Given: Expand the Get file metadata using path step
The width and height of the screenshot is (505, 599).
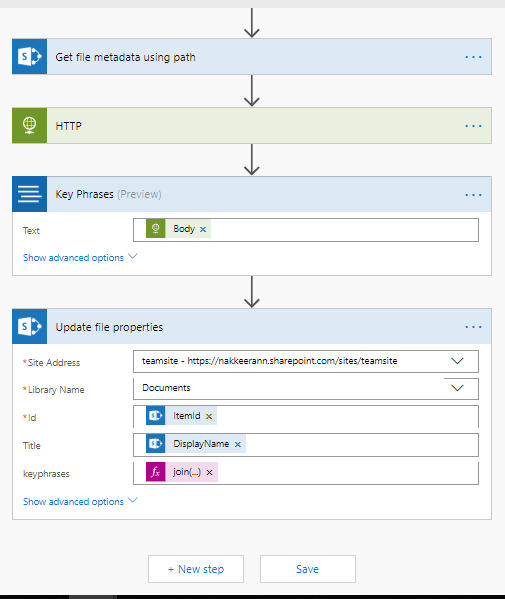Looking at the screenshot, I should click(252, 57).
